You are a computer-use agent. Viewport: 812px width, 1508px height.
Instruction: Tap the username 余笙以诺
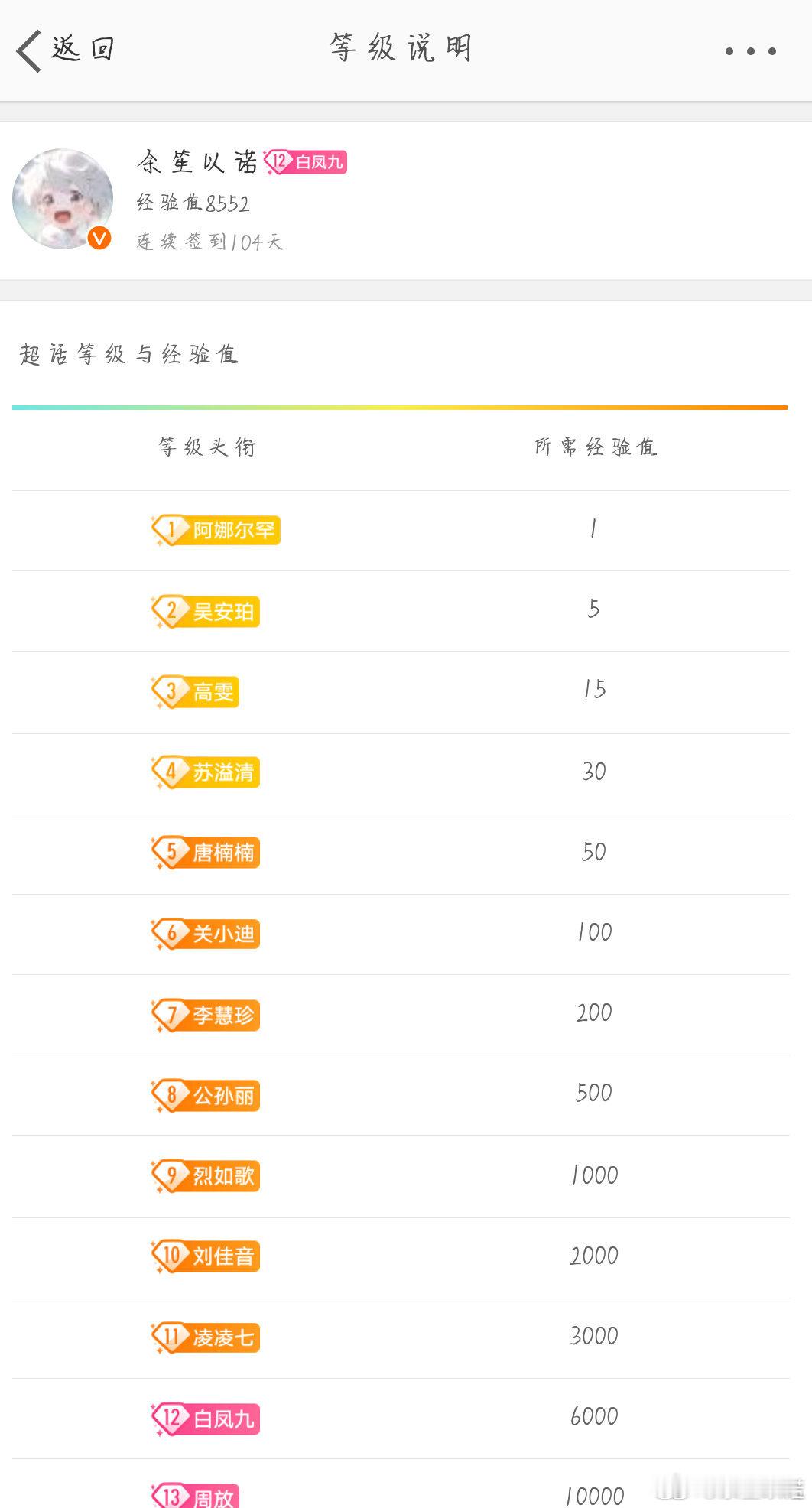coord(198,161)
